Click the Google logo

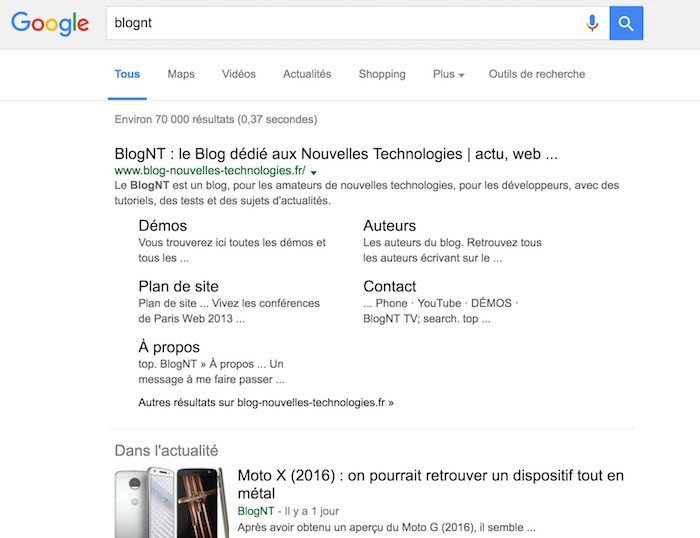(50, 23)
